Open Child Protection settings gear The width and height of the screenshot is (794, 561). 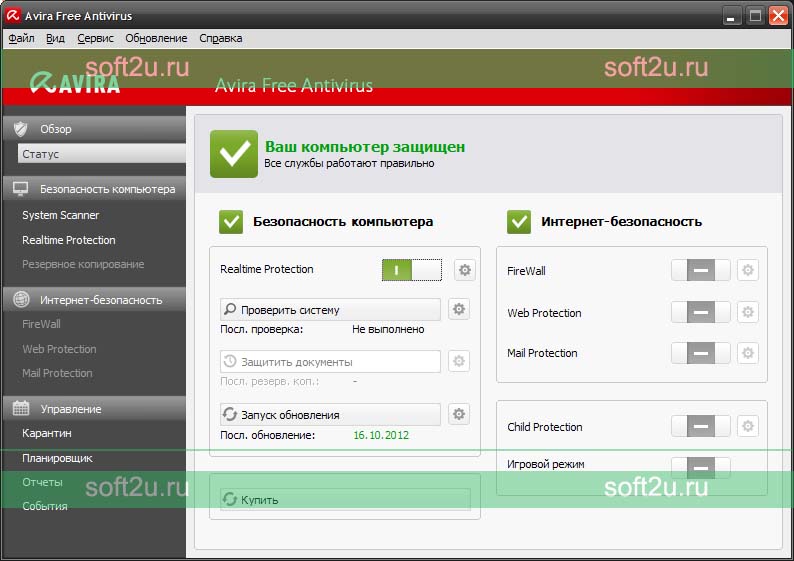pyautogui.click(x=747, y=426)
